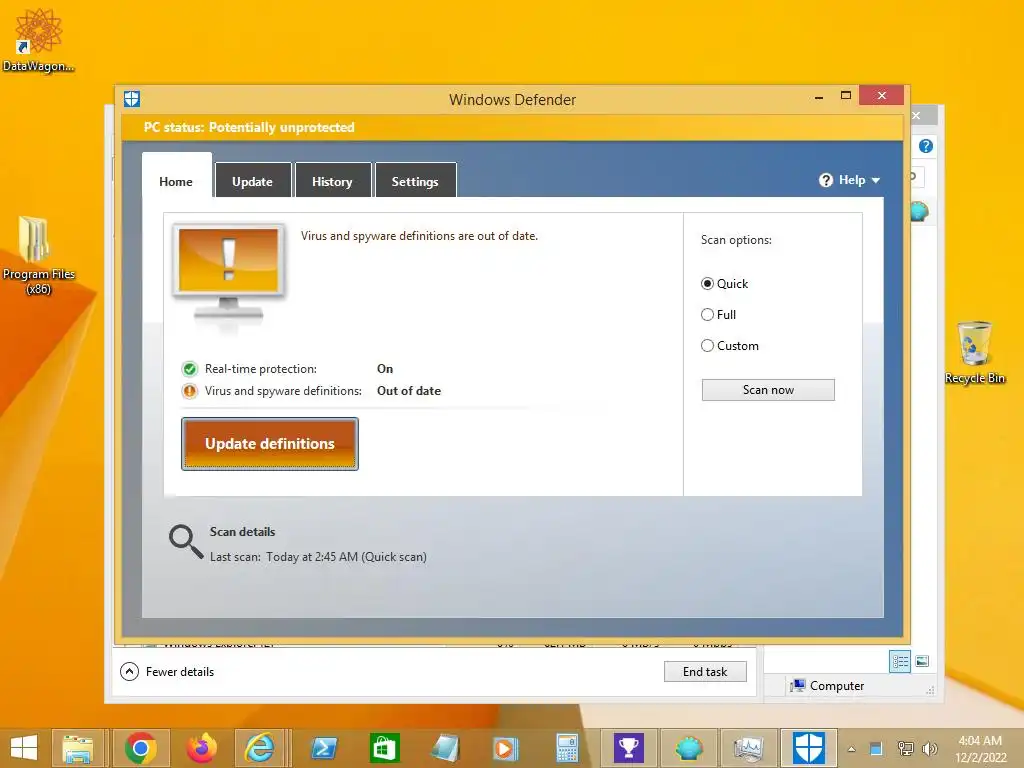This screenshot has height=768, width=1024.
Task: Open Windows Store from the taskbar
Action: (384, 748)
